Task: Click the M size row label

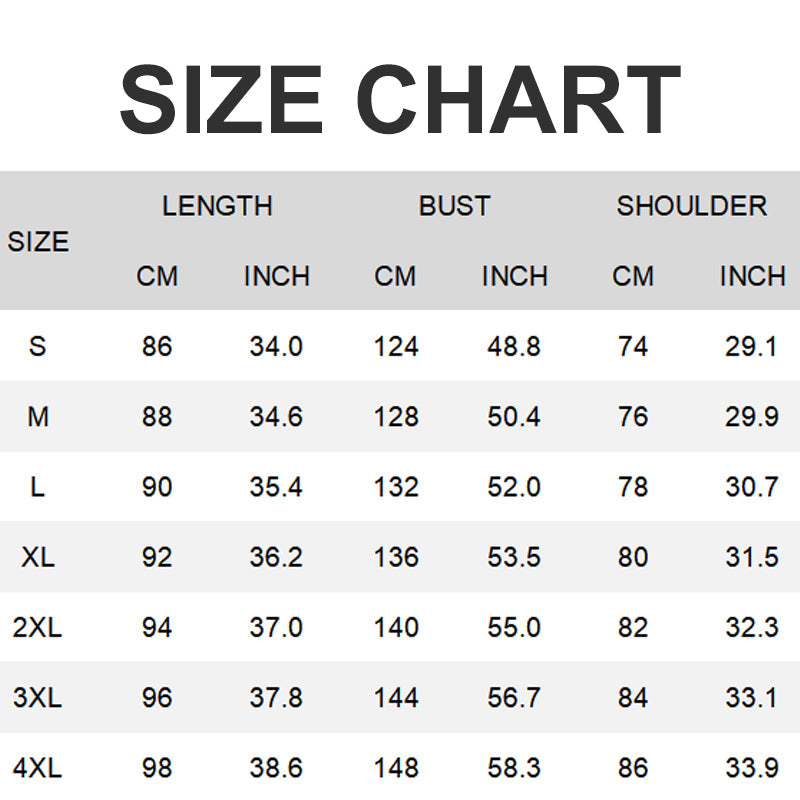Action: pos(38,417)
